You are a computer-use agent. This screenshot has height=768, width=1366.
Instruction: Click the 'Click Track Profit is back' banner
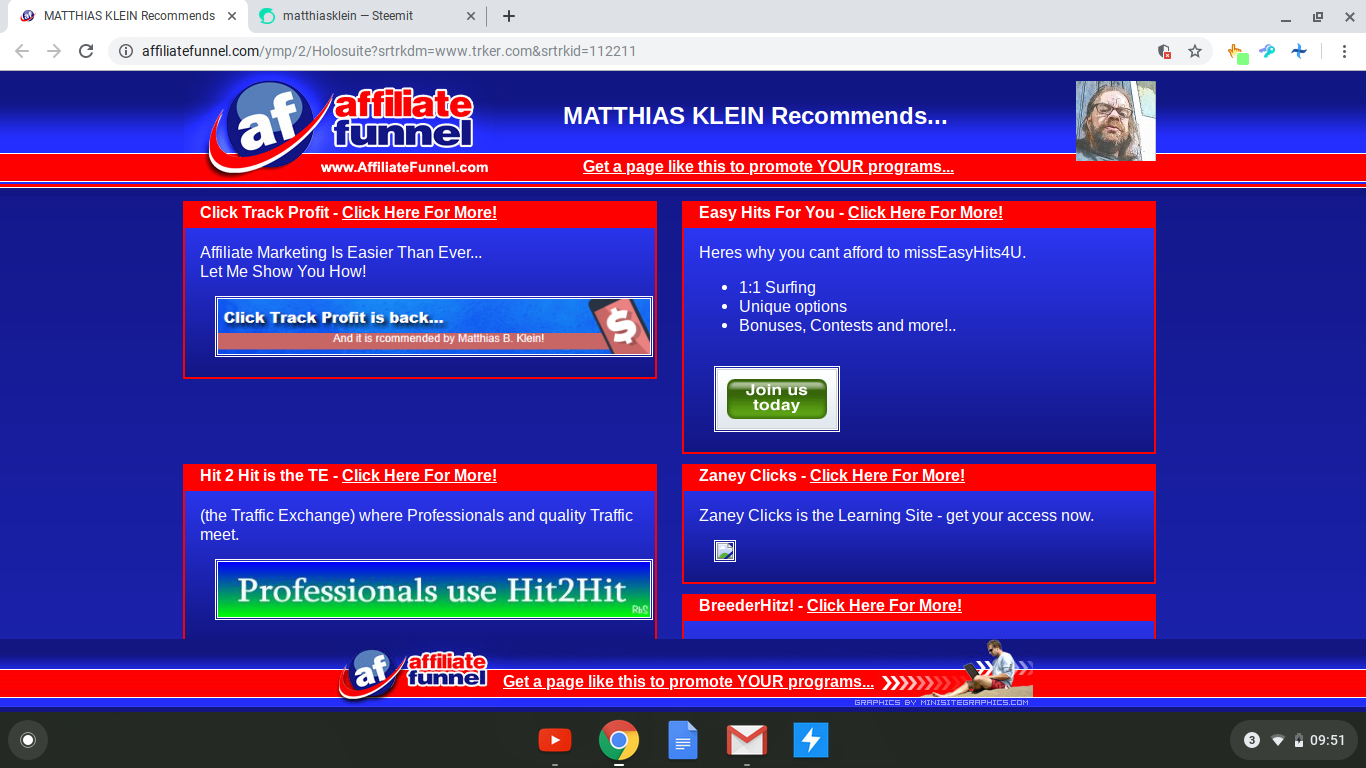tap(434, 326)
